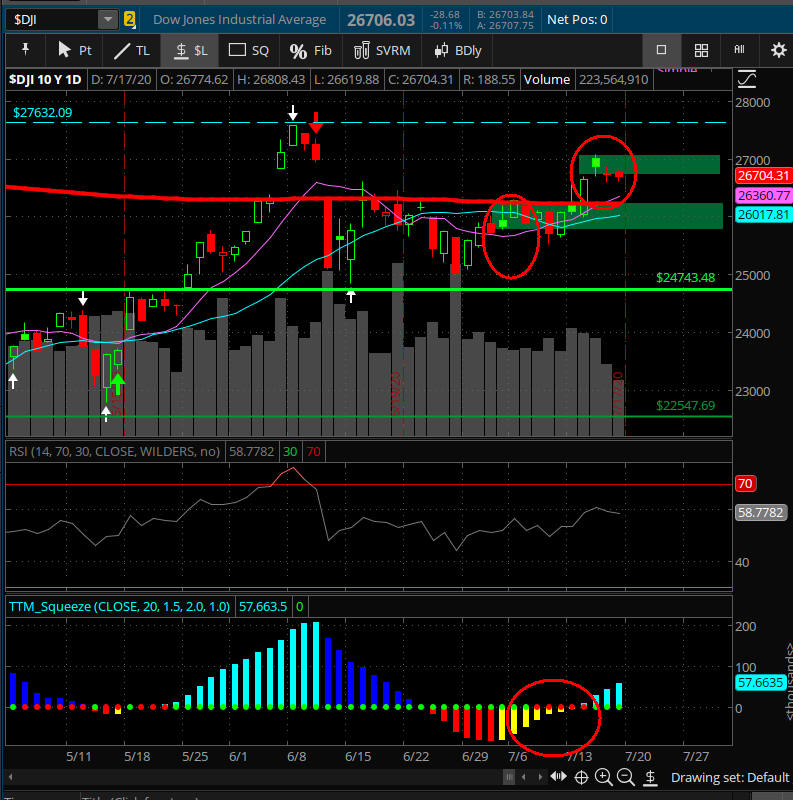Choose the Fib retracement tool

(310, 50)
